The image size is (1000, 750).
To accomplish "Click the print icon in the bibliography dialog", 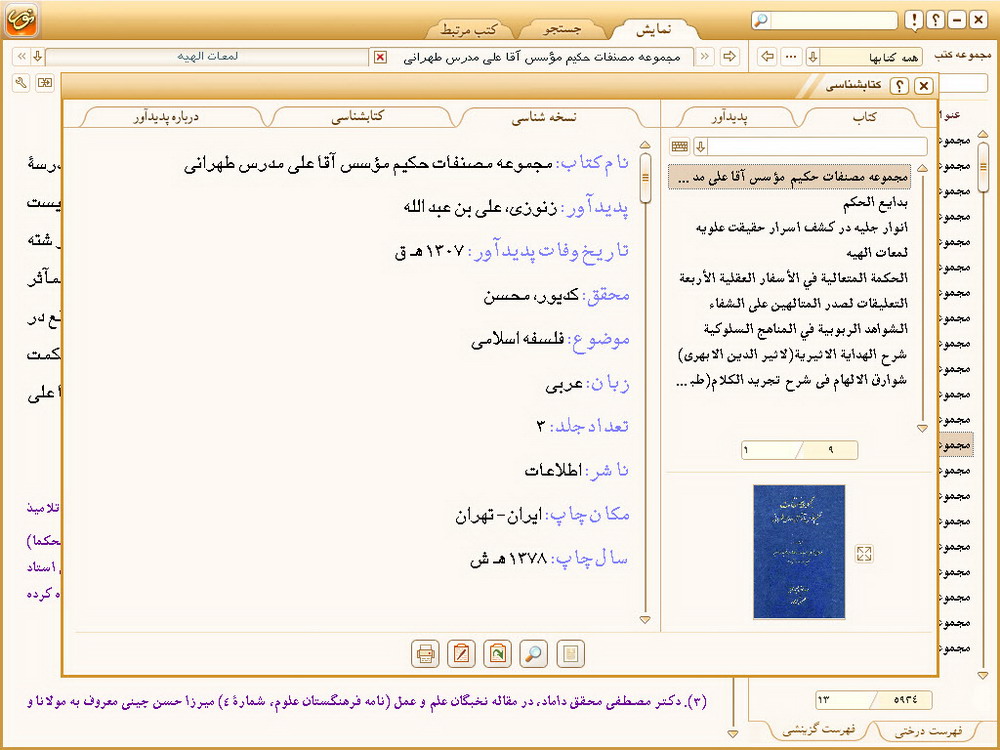I will pos(426,654).
